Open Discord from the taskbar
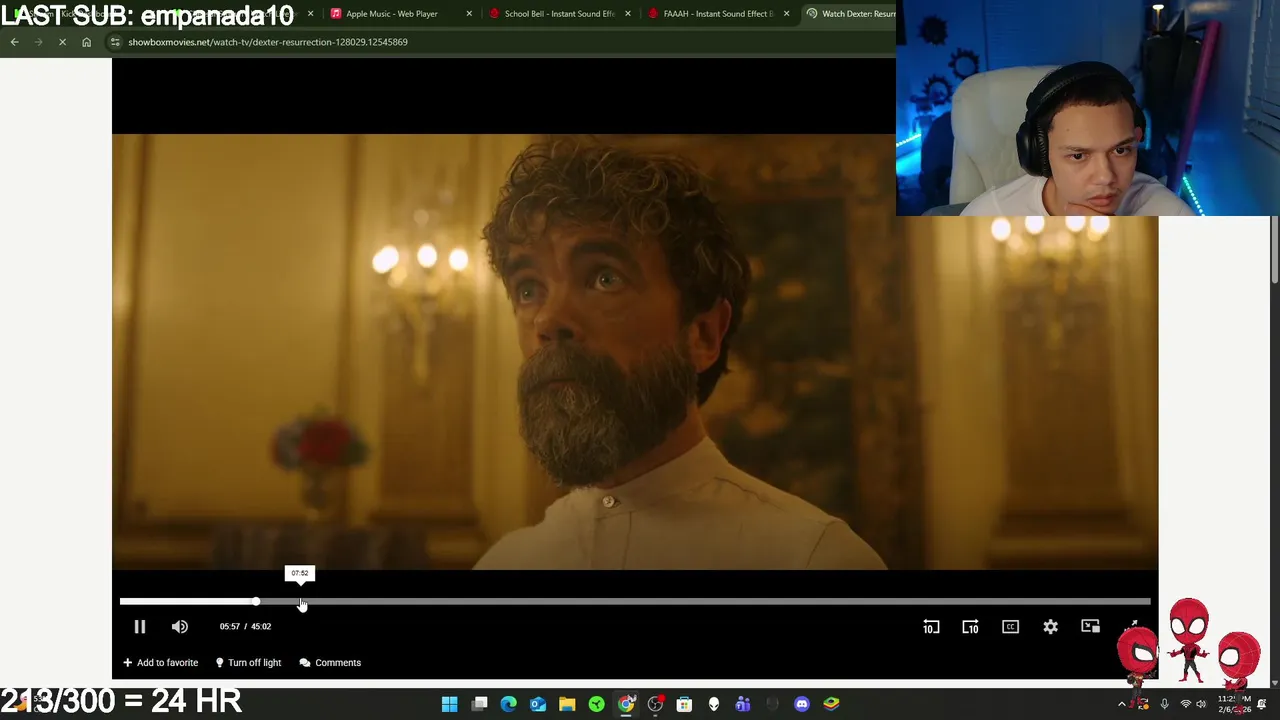Screen dimensions: 1280x720 click(802, 704)
